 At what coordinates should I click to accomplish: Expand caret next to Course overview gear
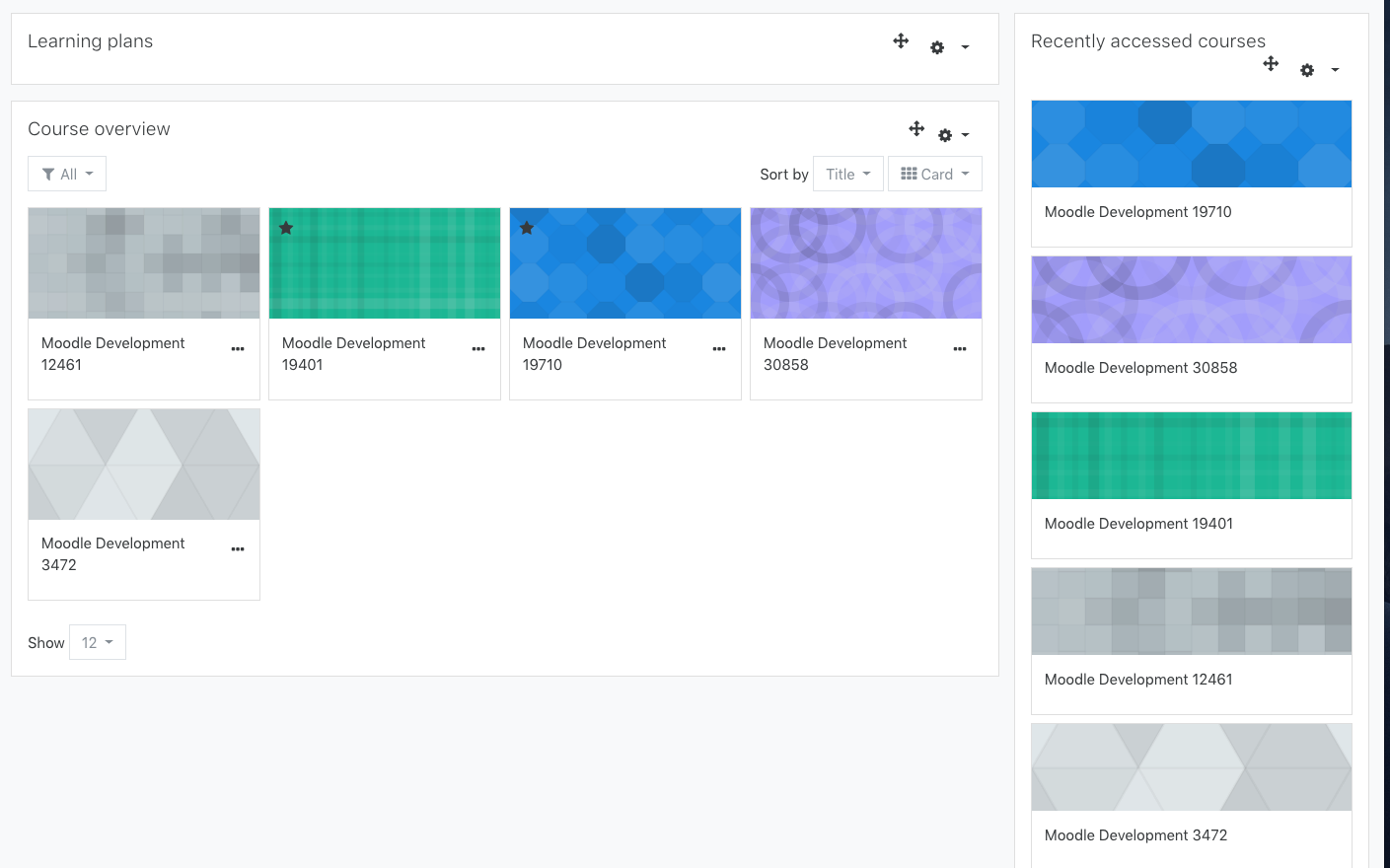click(965, 135)
